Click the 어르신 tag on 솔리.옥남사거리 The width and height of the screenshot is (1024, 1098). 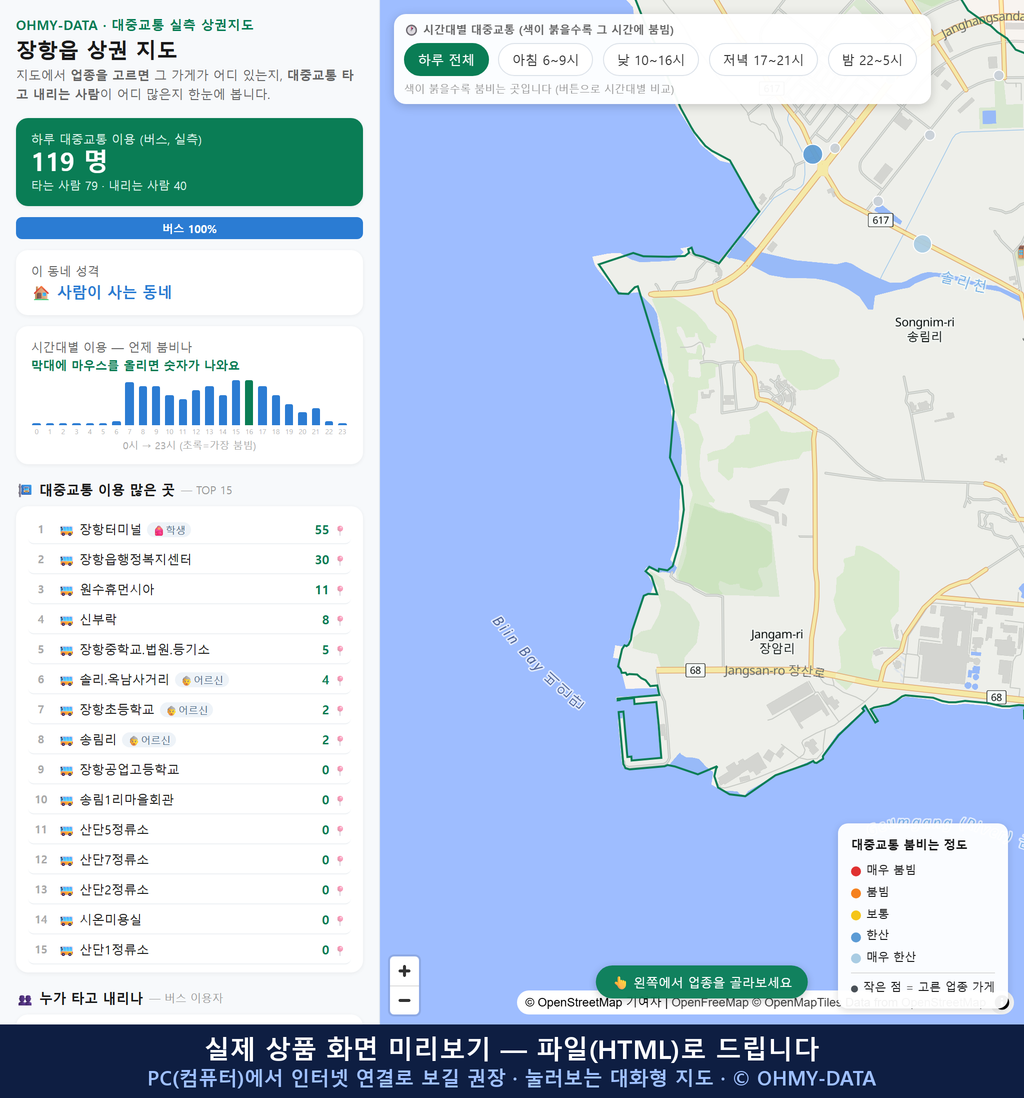(202, 680)
